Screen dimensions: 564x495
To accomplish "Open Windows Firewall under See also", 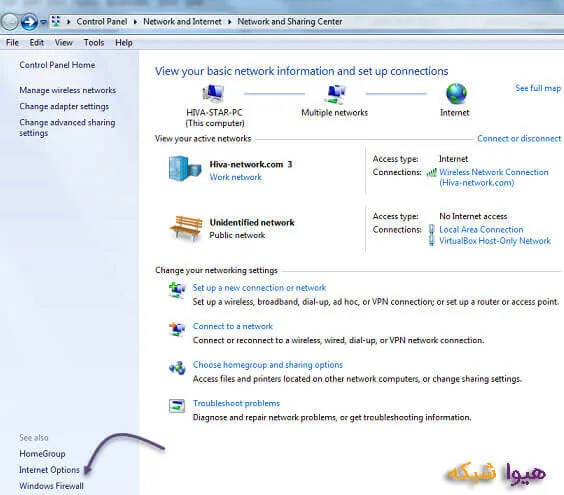I will pos(51,486).
